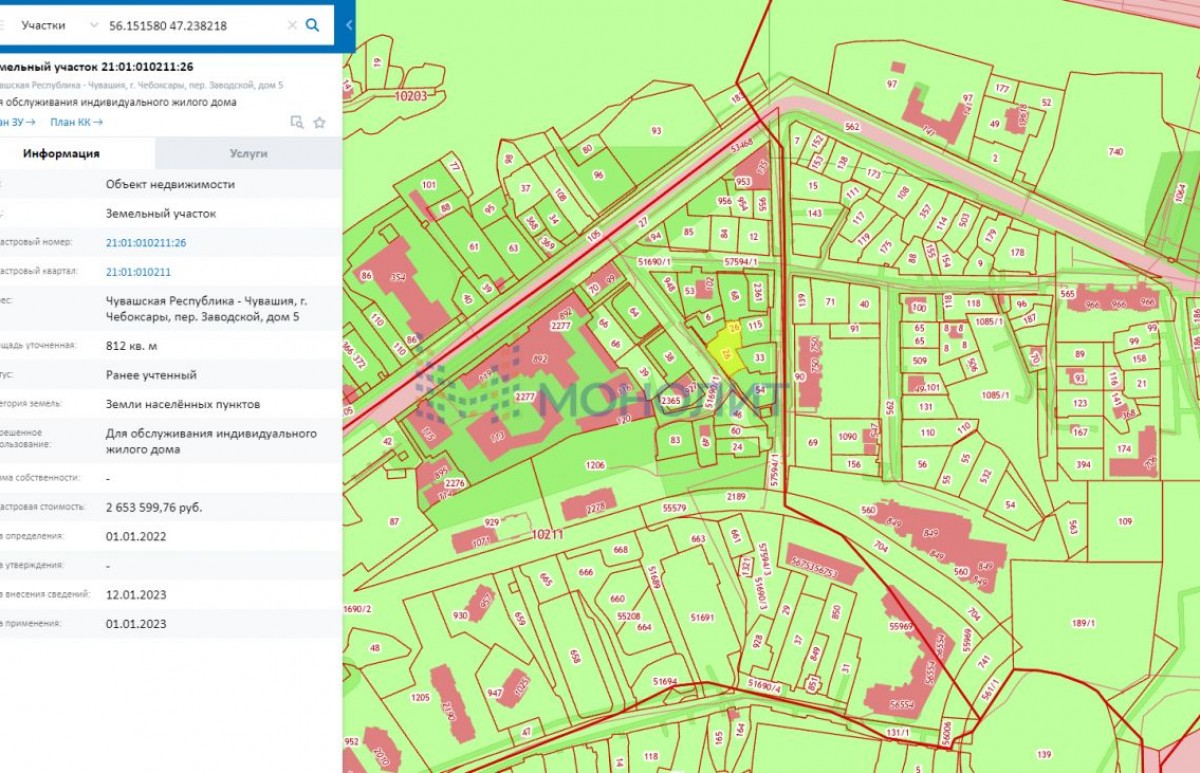
Task: Switch to the Услуги tab
Action: click(x=248, y=154)
